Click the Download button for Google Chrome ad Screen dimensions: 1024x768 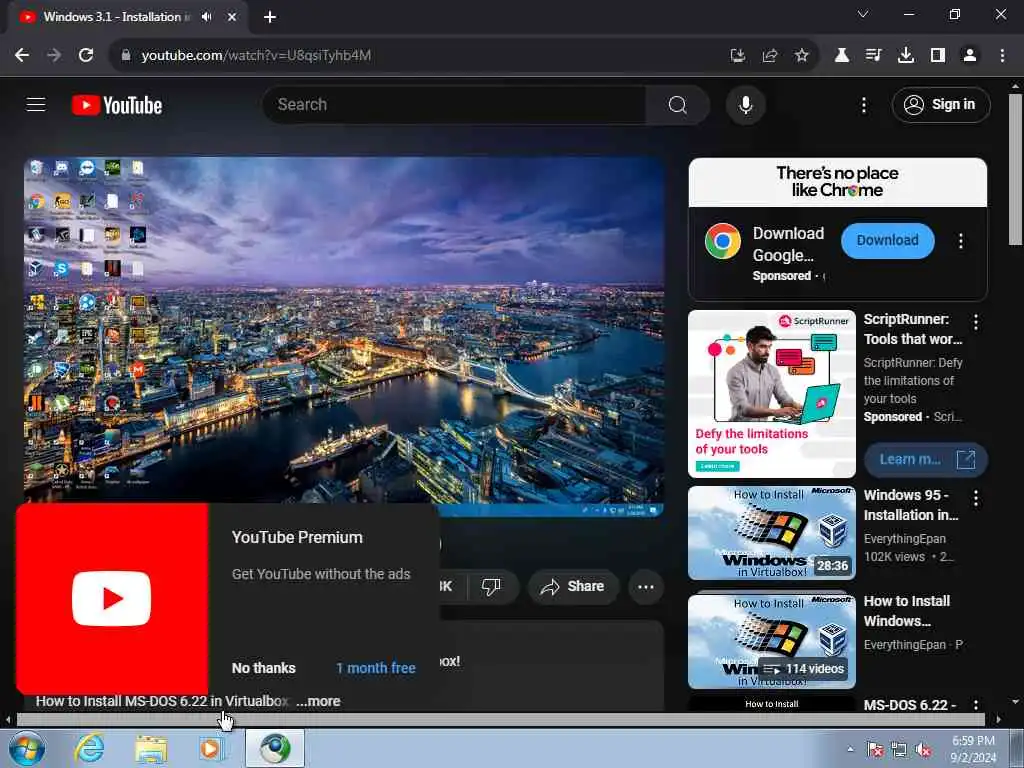coord(888,240)
